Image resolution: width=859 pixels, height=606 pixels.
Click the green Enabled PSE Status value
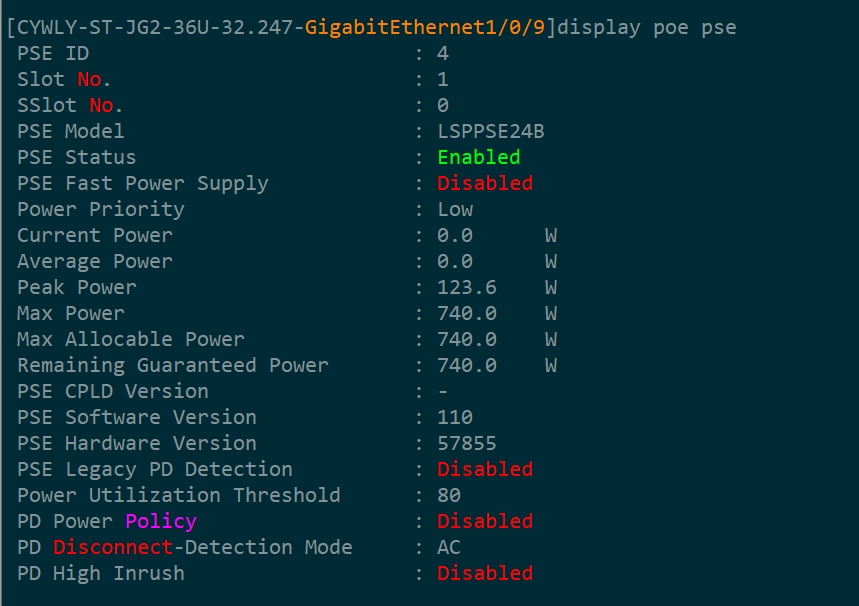(479, 157)
